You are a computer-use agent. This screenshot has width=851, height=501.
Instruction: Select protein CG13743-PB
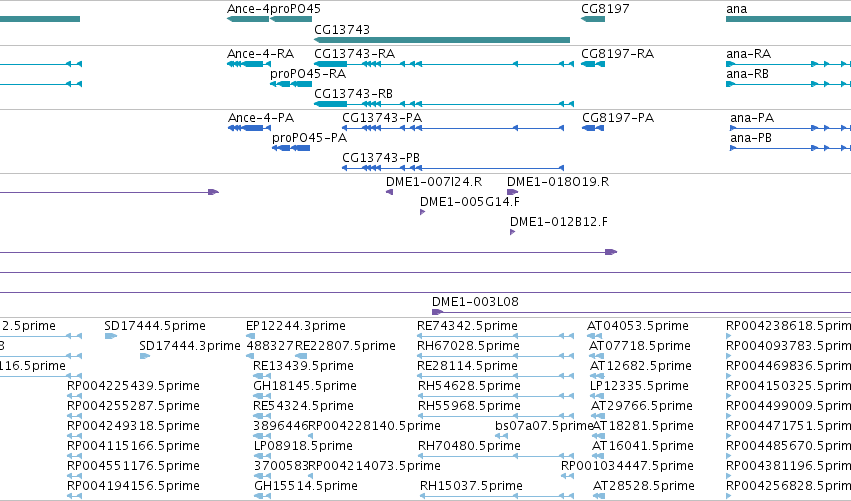453,168
